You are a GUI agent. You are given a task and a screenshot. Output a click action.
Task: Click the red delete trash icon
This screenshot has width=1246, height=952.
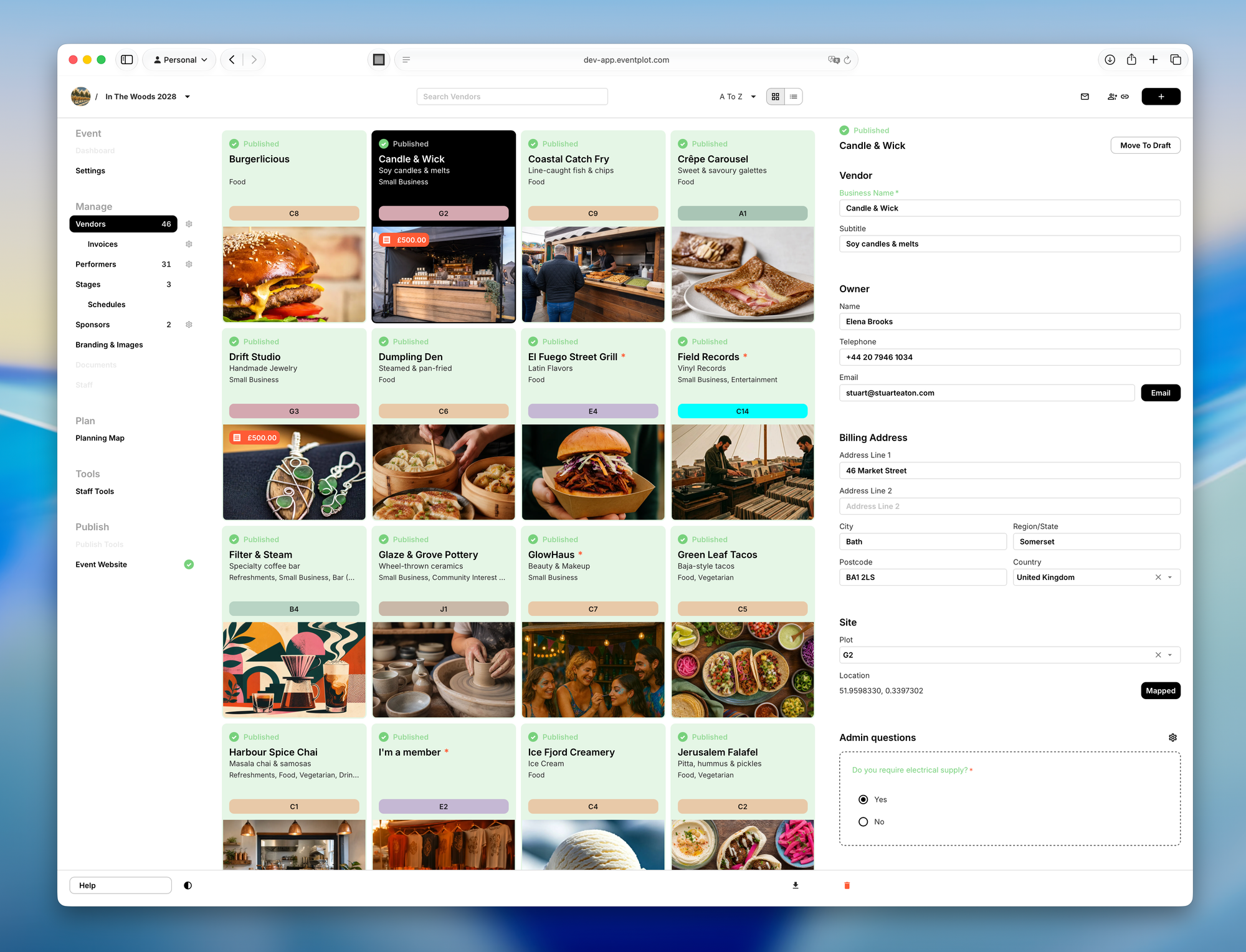tap(847, 885)
